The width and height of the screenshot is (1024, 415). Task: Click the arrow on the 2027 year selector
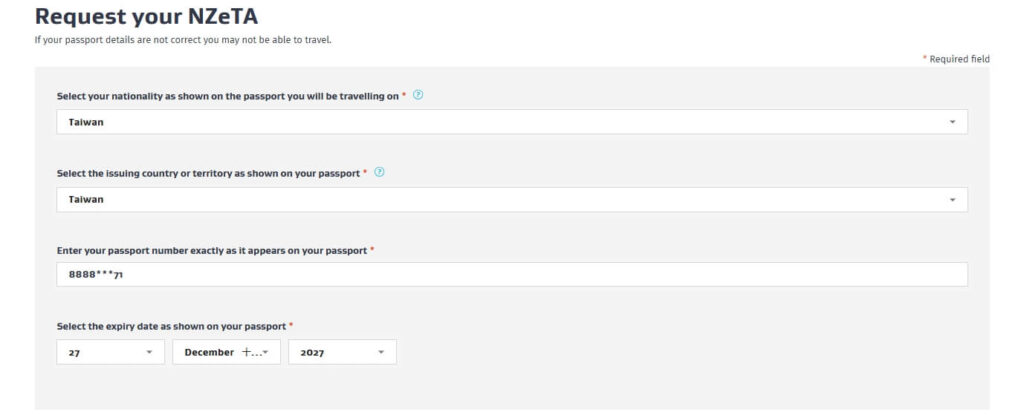(381, 352)
